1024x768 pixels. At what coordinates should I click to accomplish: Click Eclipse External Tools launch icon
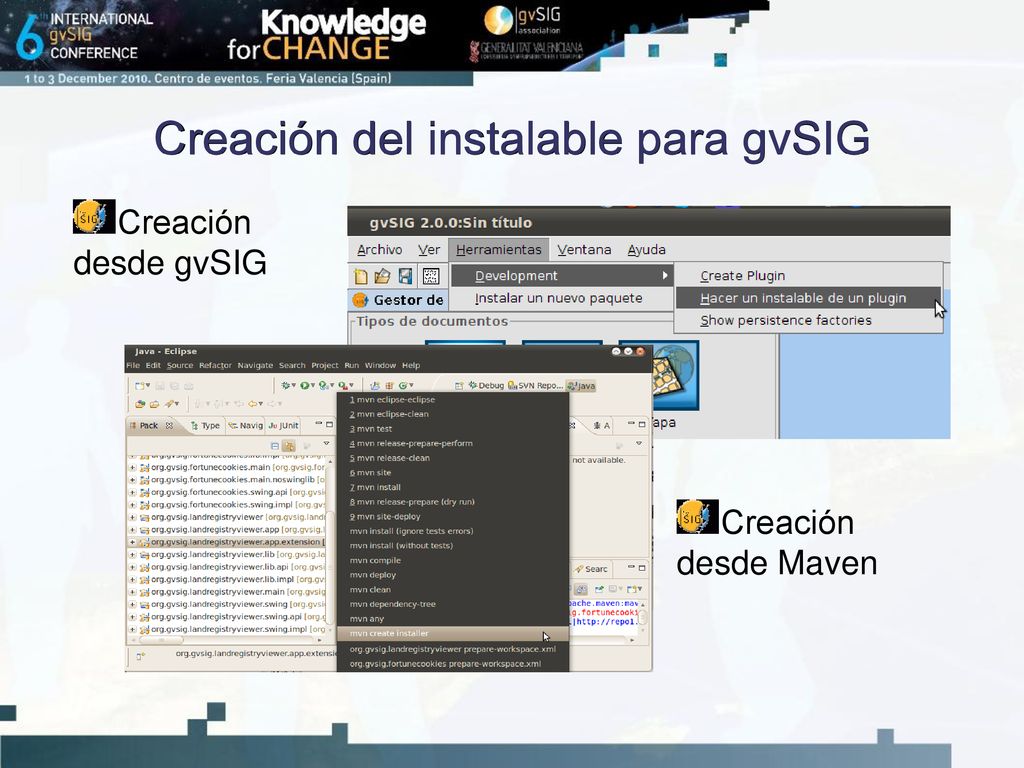pos(343,386)
